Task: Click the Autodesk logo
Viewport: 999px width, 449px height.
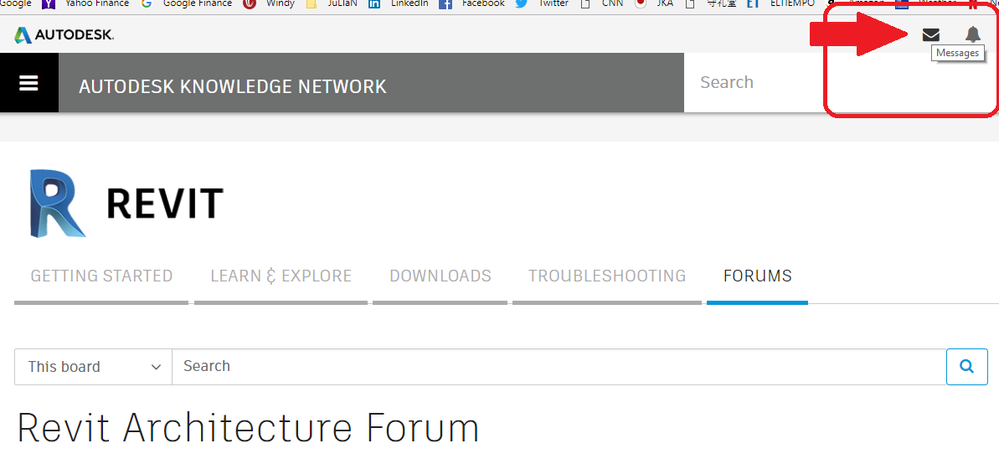Action: [x=64, y=35]
